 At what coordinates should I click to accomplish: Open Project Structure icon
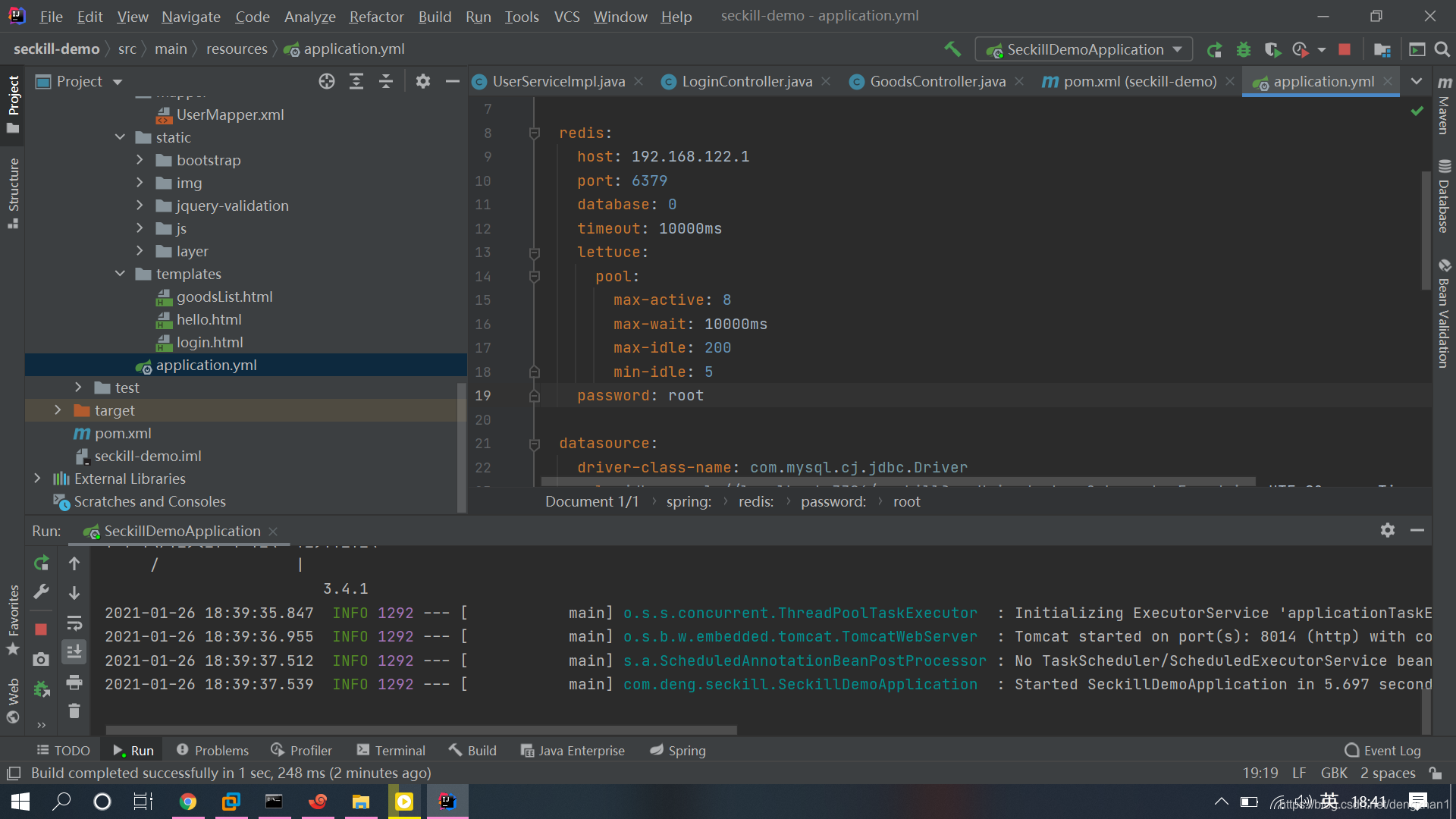(1382, 49)
